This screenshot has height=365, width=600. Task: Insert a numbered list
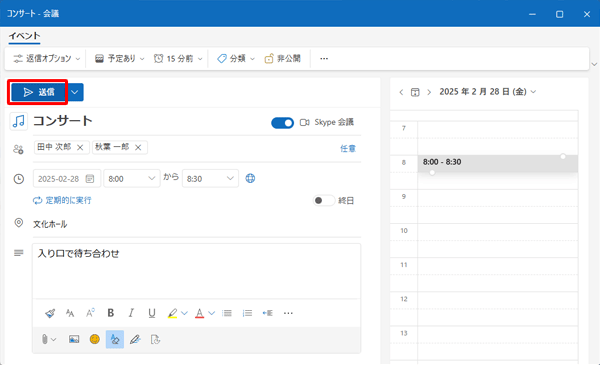pos(247,313)
